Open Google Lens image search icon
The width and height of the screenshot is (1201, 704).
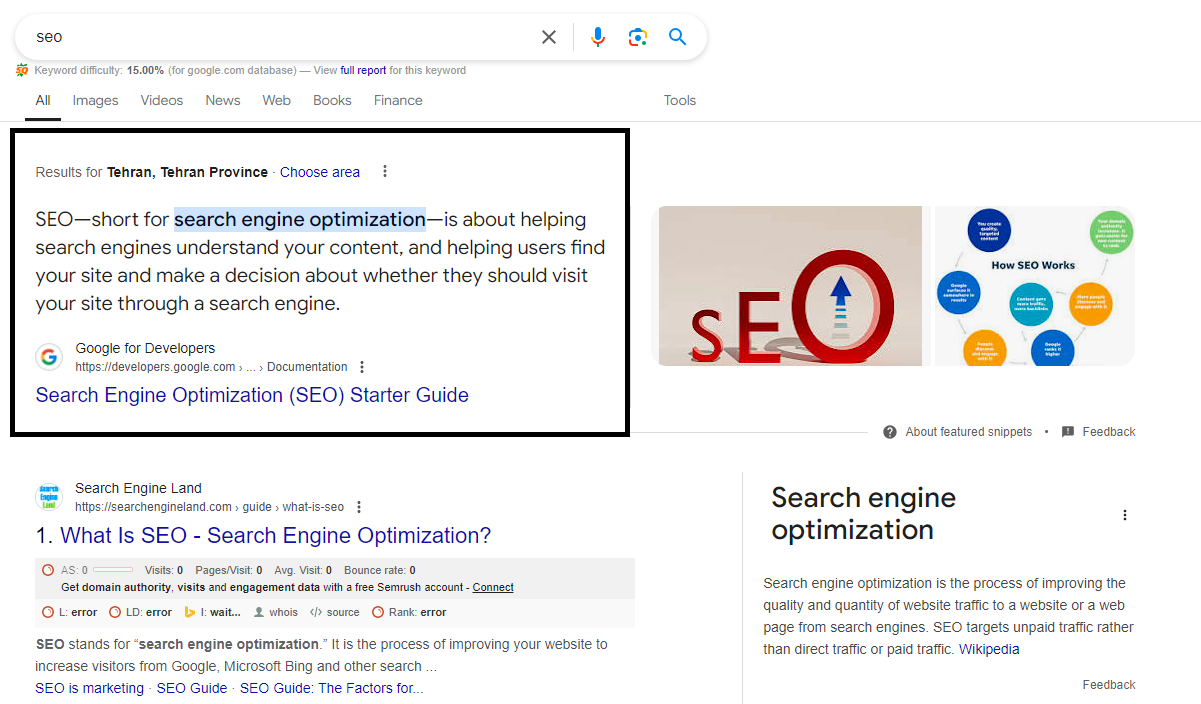click(638, 37)
